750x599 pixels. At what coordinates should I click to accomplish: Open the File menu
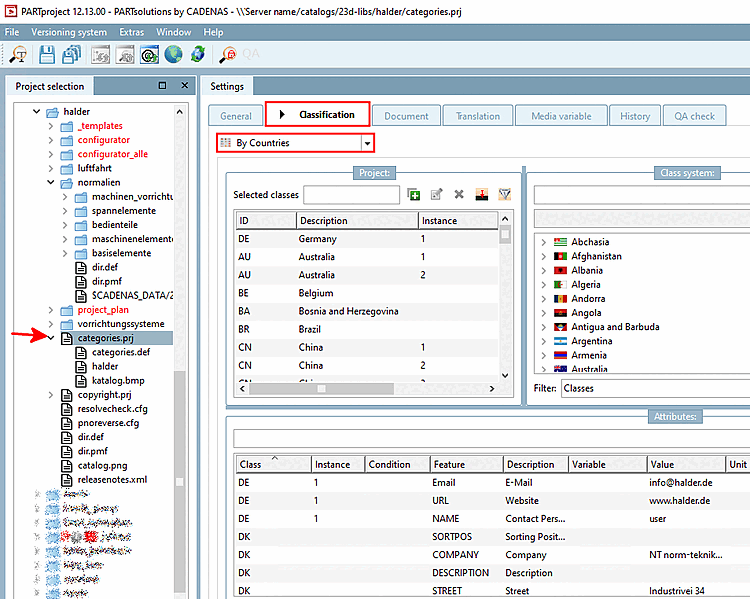click(12, 32)
